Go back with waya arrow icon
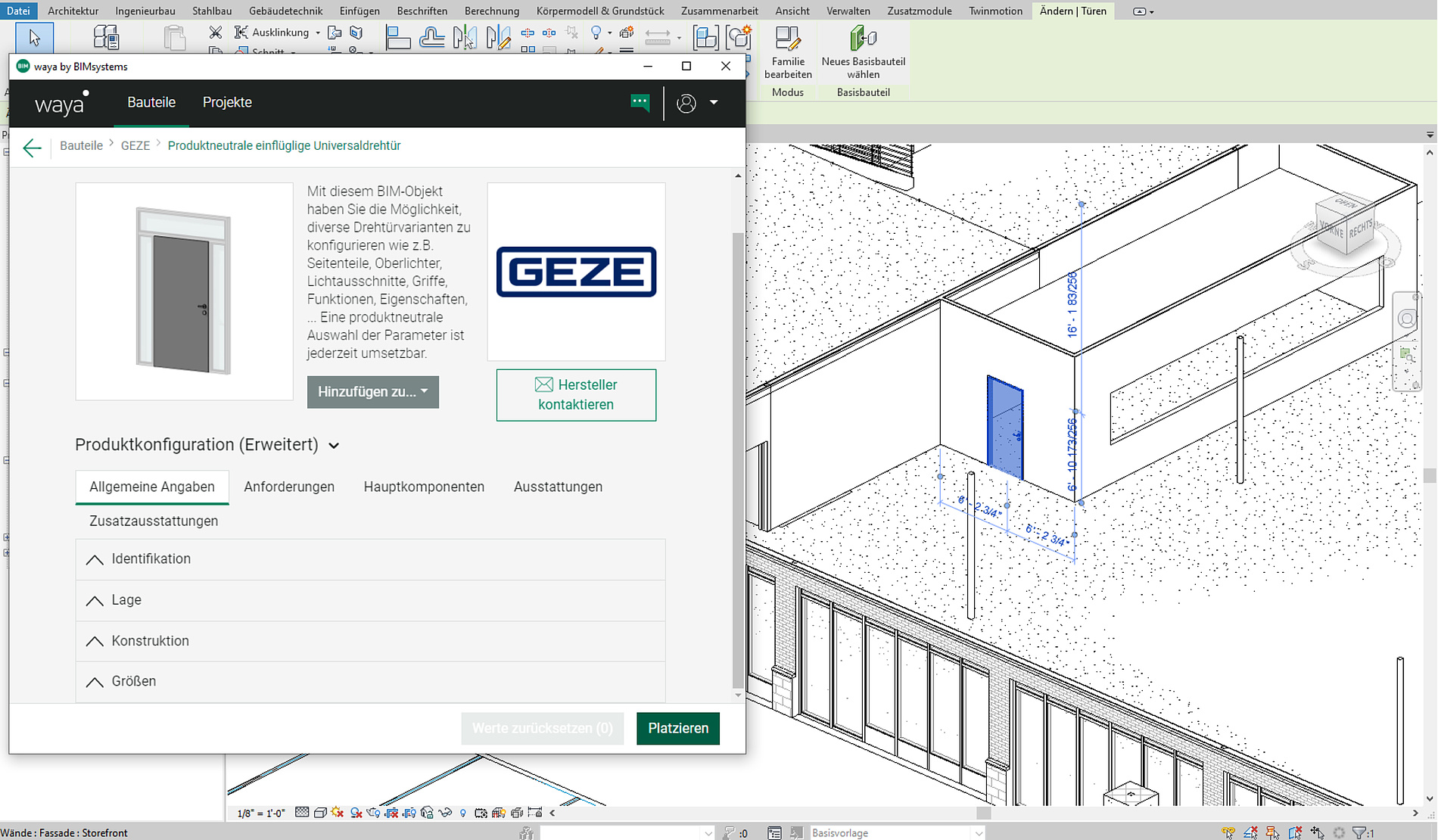The width and height of the screenshot is (1438, 840). [32, 148]
